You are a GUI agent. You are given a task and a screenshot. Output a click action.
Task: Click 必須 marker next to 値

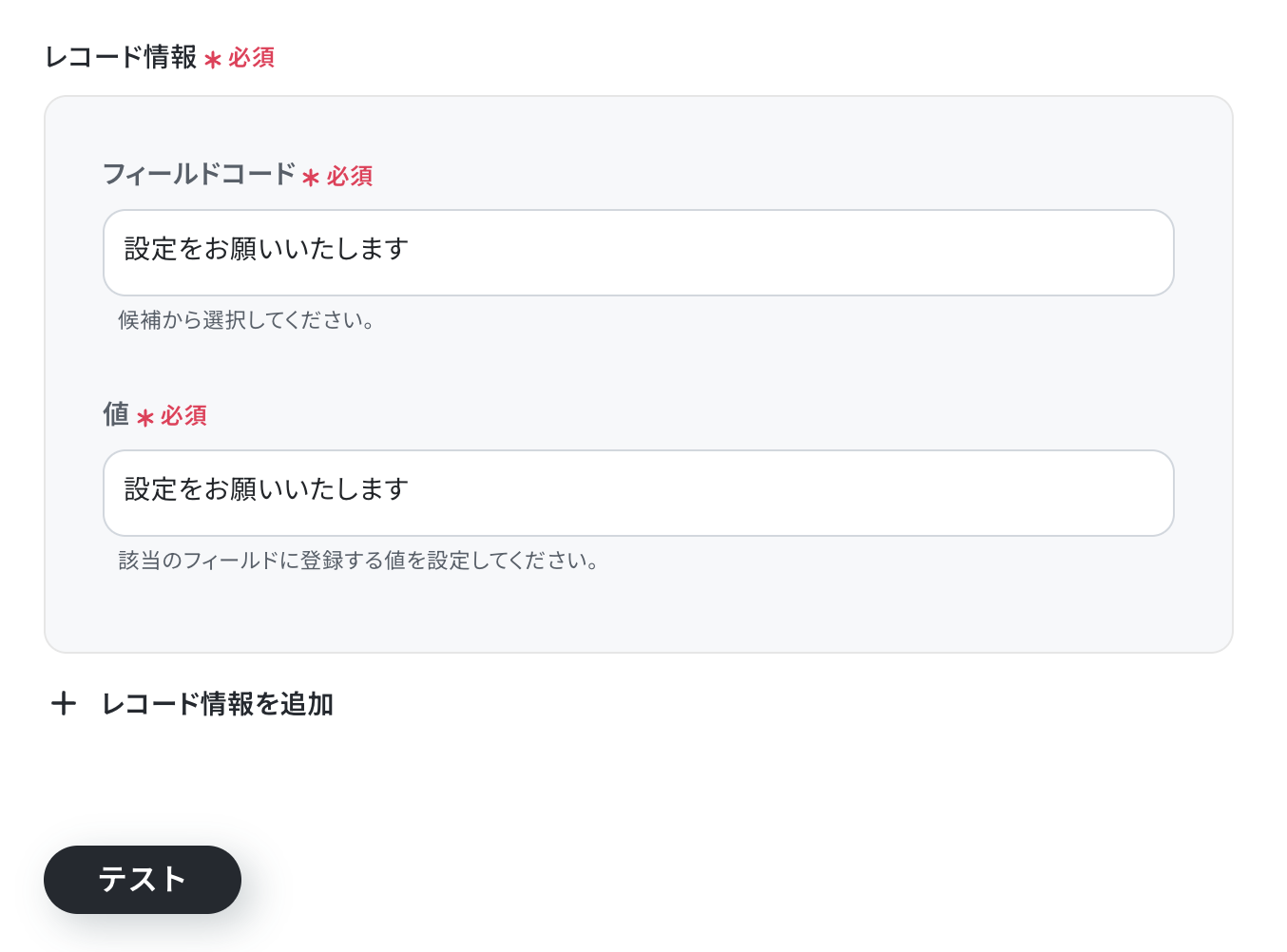click(184, 415)
